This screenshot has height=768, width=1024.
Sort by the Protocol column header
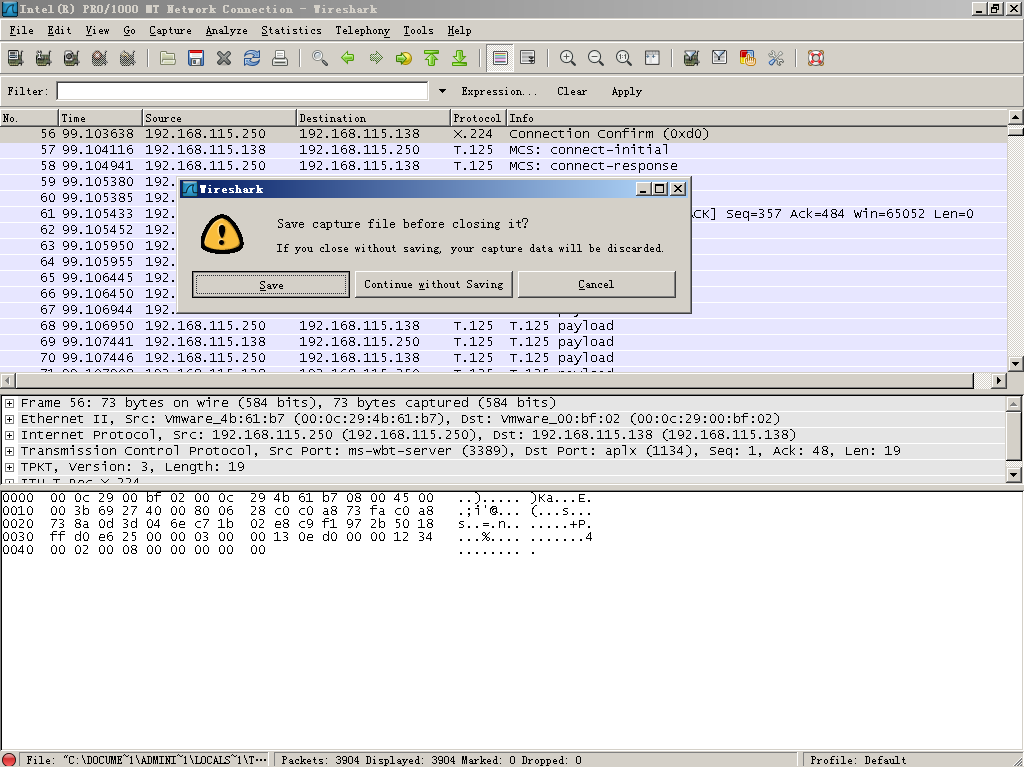[x=478, y=118]
